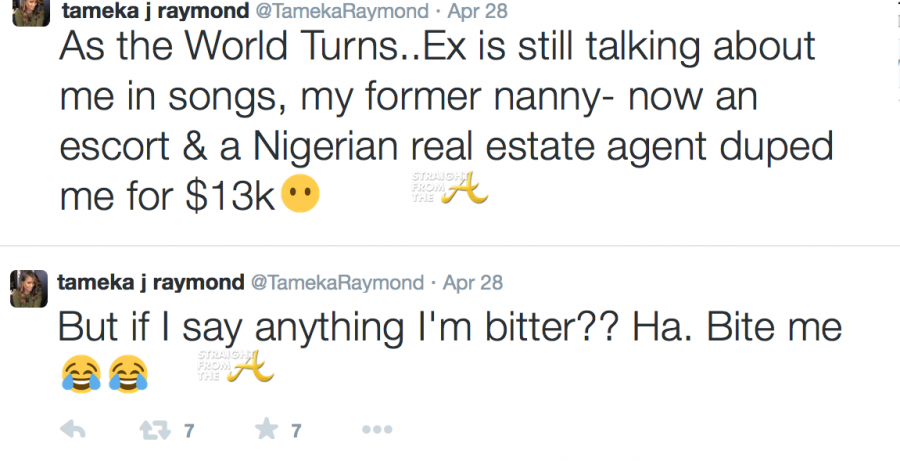Favorite the tweet with the star icon
The width and height of the screenshot is (900, 461).
(265, 430)
